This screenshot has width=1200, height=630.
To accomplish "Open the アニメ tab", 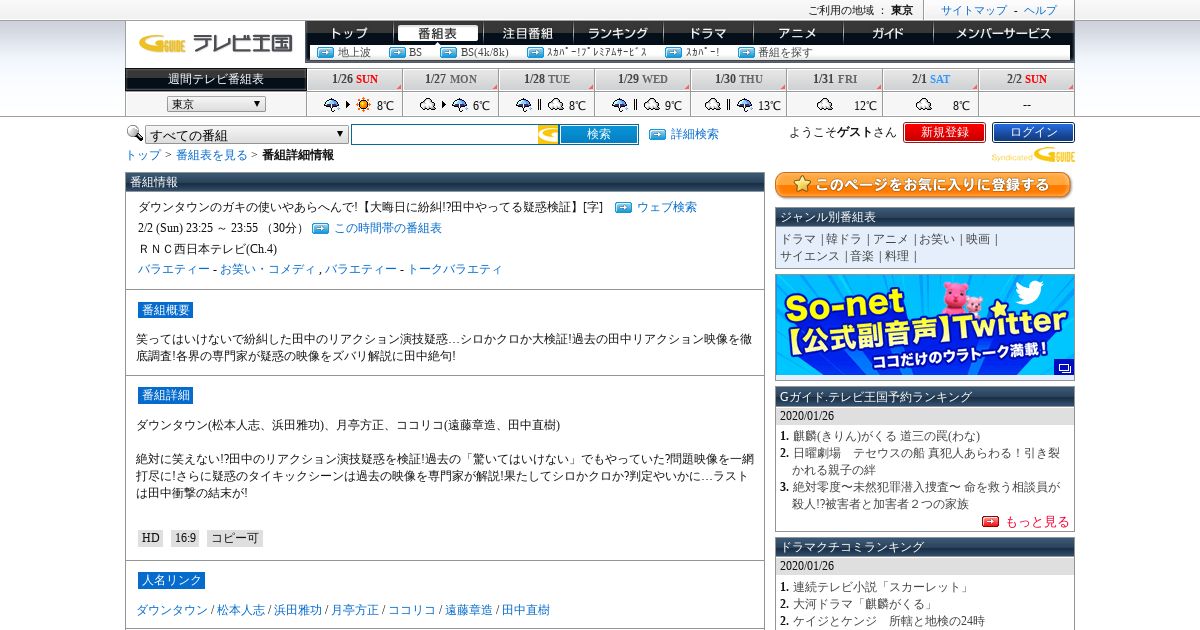I will click(x=798, y=33).
